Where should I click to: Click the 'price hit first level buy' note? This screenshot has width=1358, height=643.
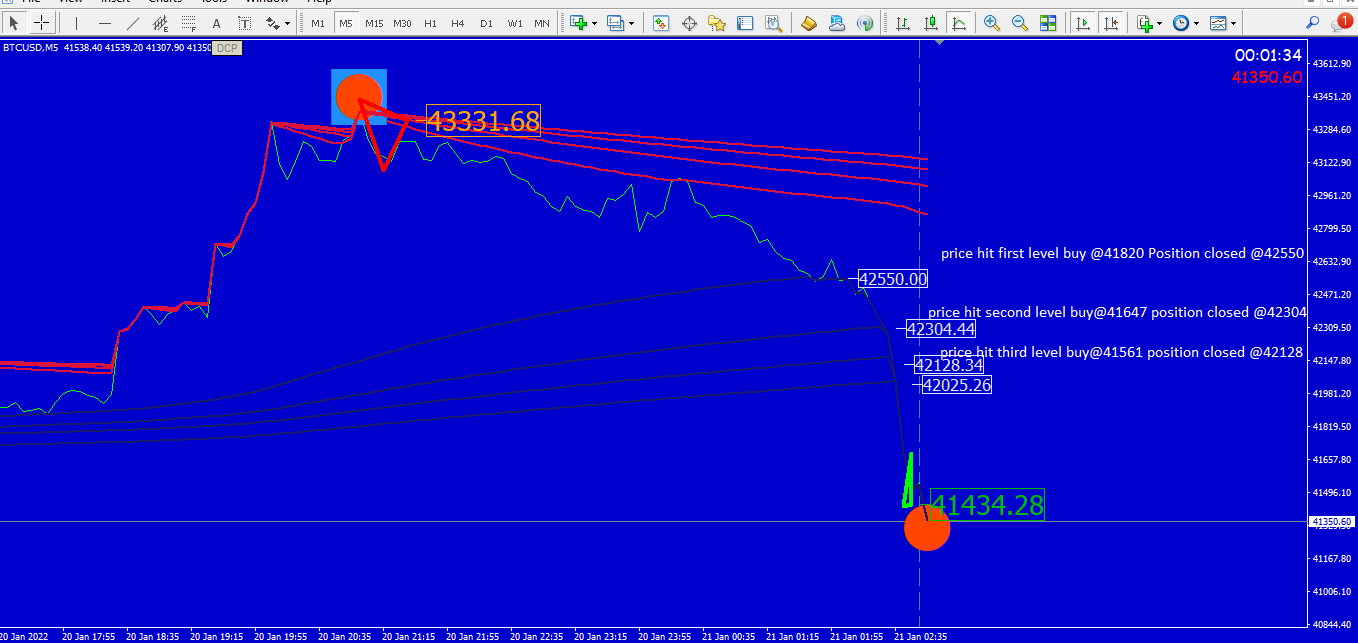(x=1123, y=253)
